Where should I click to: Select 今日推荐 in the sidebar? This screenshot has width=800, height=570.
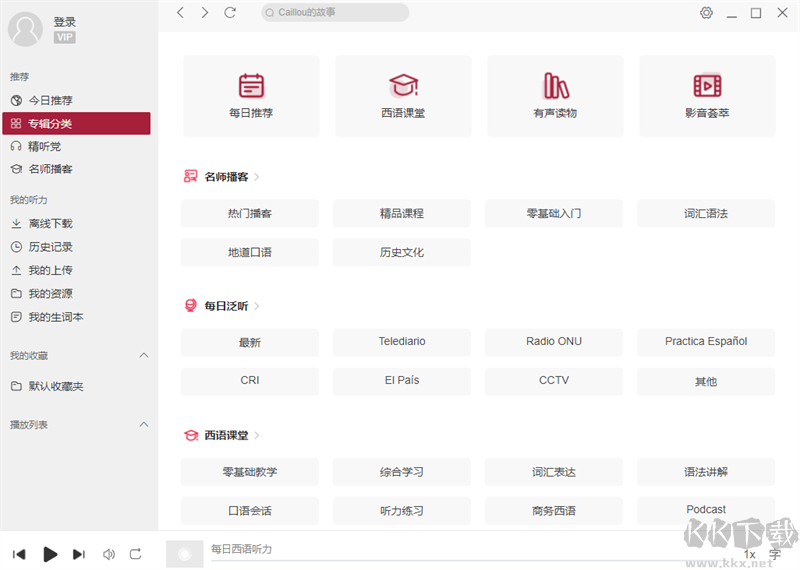click(50, 100)
